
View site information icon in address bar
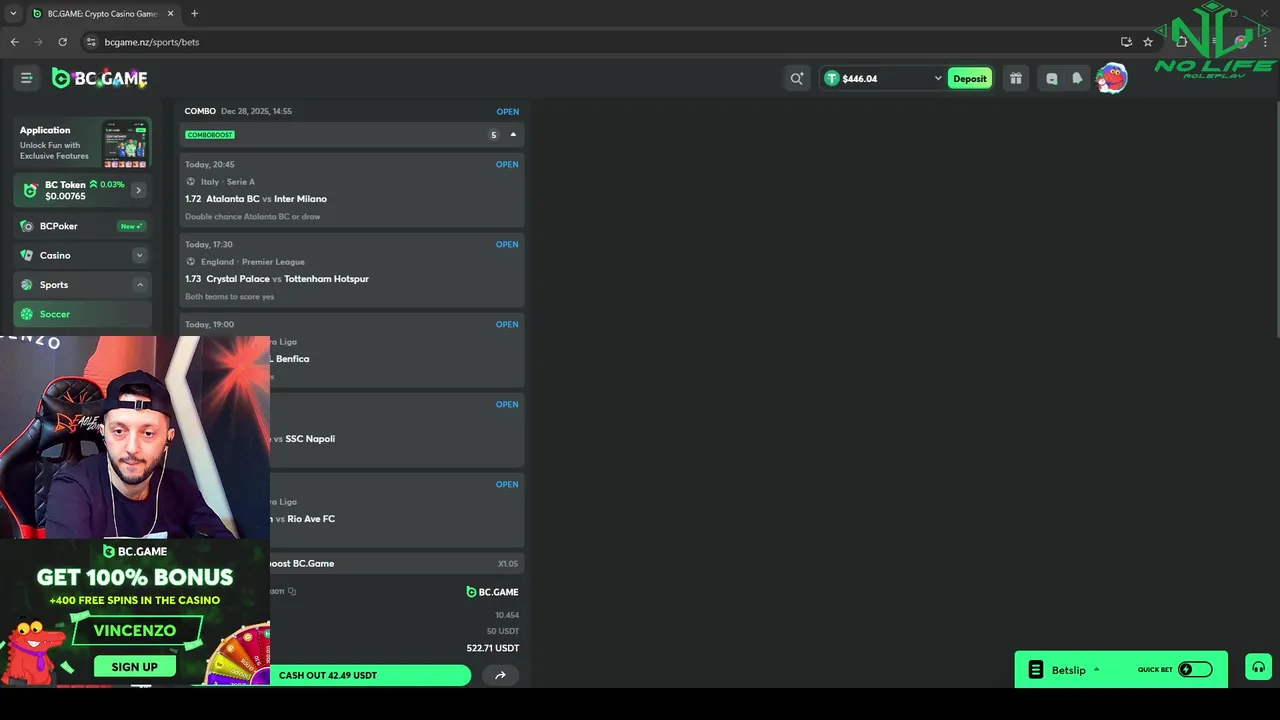tap(91, 42)
